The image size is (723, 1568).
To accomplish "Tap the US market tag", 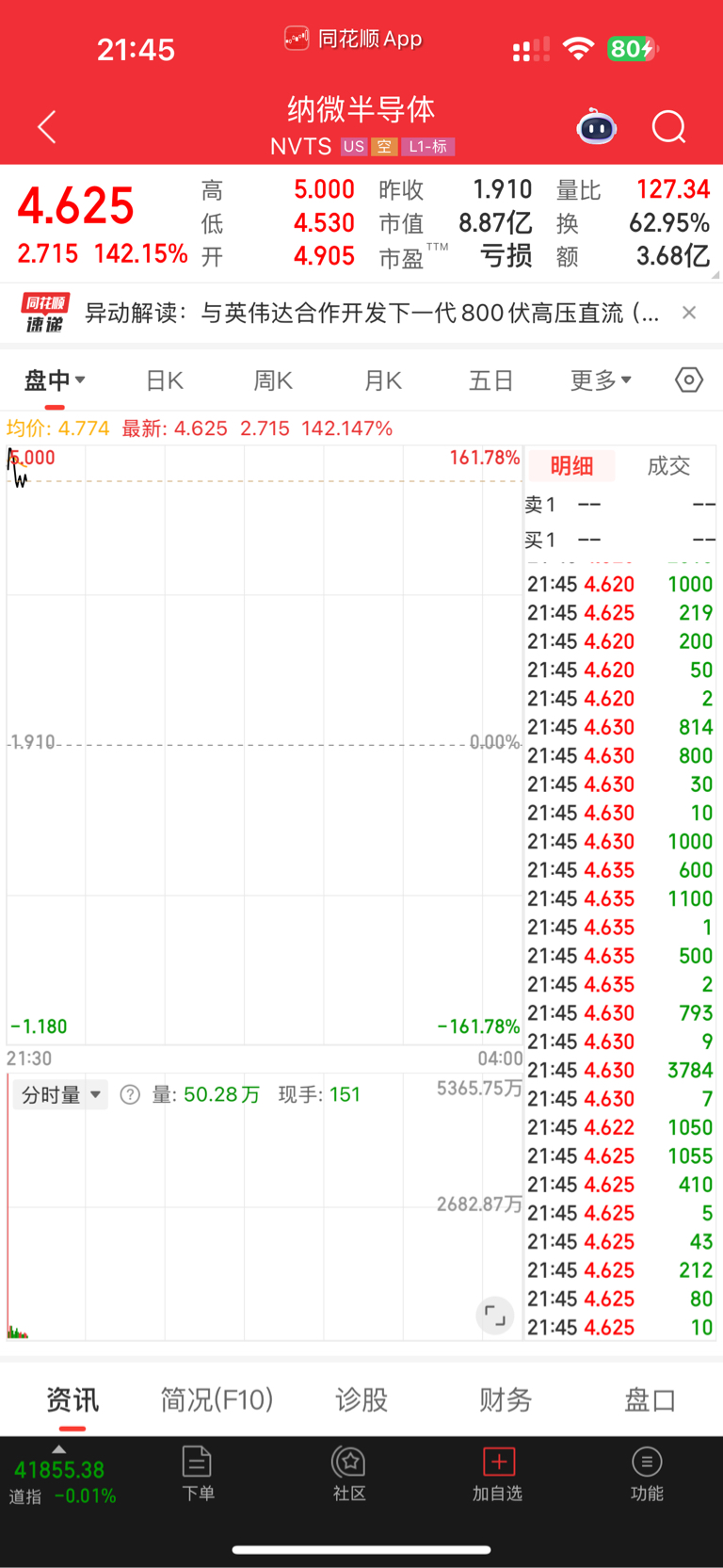I will point(354,147).
